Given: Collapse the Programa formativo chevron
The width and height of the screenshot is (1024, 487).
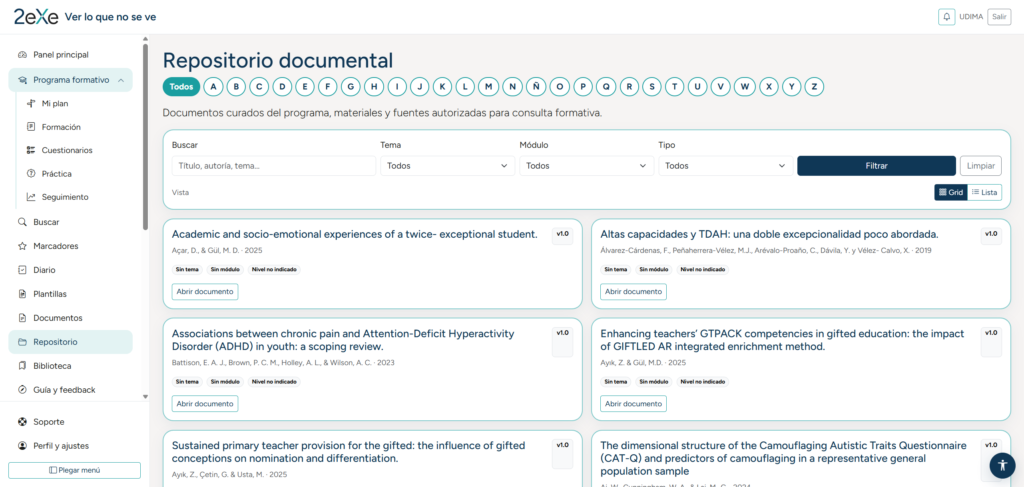Looking at the screenshot, I should pyautogui.click(x=121, y=80).
